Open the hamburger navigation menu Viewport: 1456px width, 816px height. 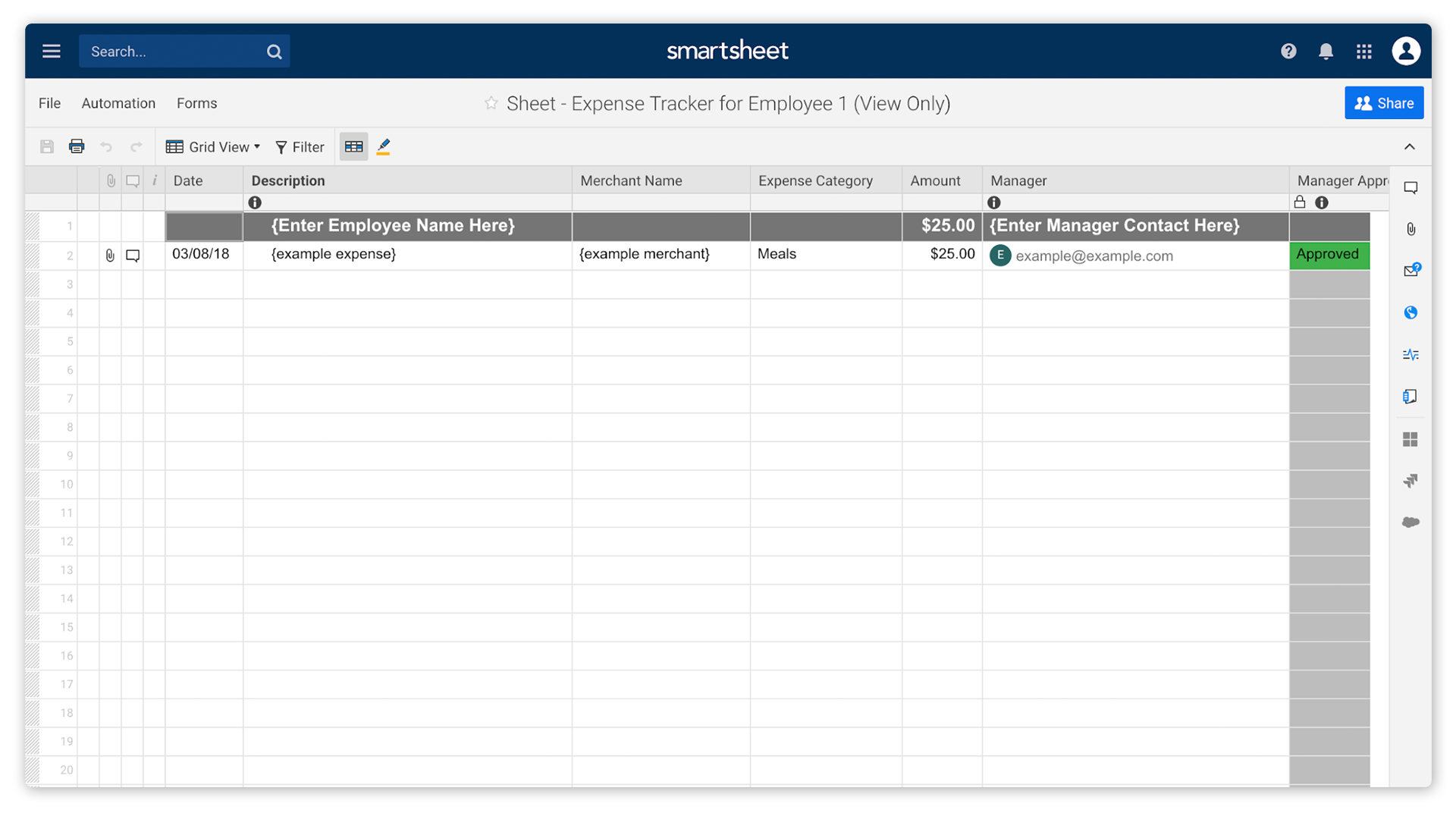(51, 51)
